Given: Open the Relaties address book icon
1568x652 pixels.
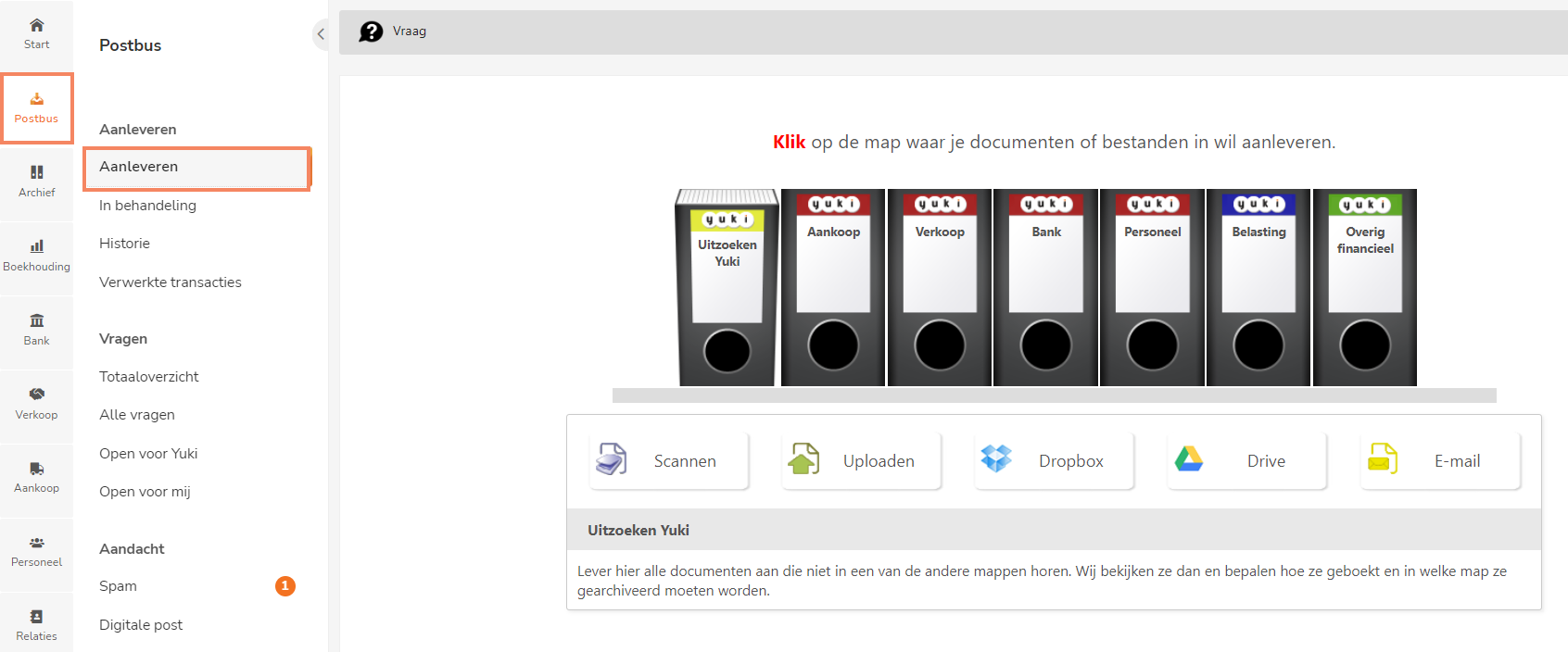Looking at the screenshot, I should (36, 617).
